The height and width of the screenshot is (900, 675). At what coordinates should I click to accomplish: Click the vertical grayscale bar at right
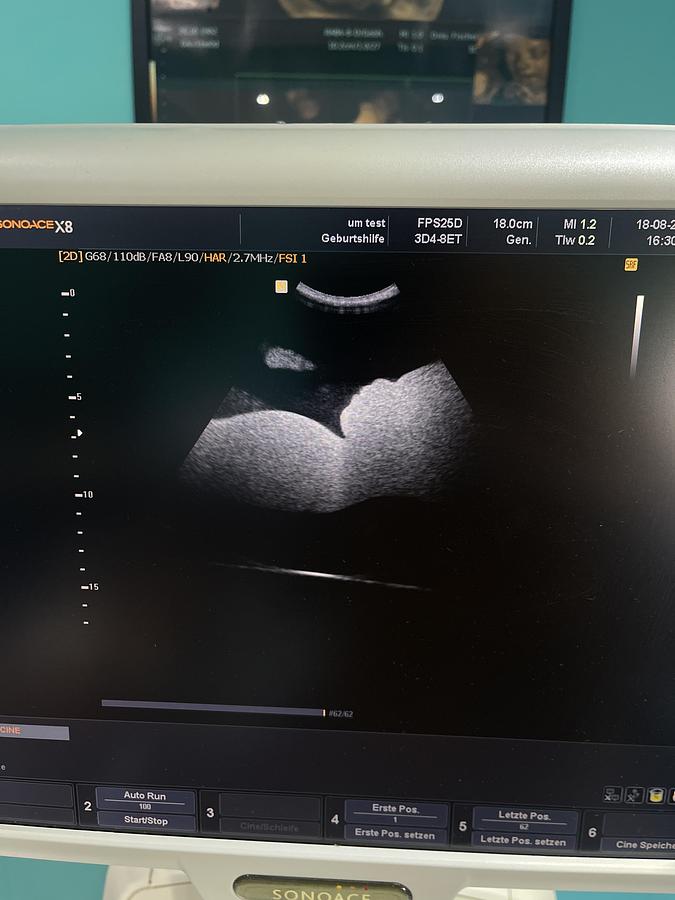[637, 336]
